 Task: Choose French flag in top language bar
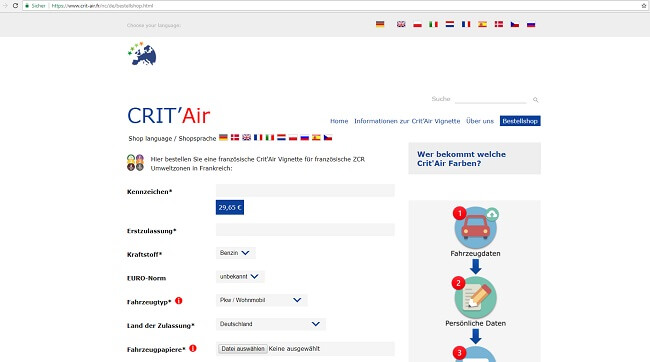point(466,24)
